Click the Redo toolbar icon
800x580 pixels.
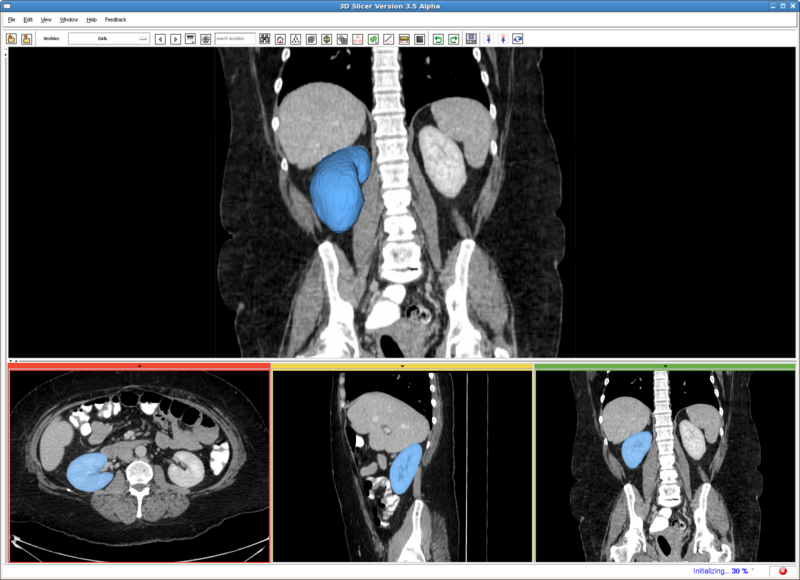(452, 38)
